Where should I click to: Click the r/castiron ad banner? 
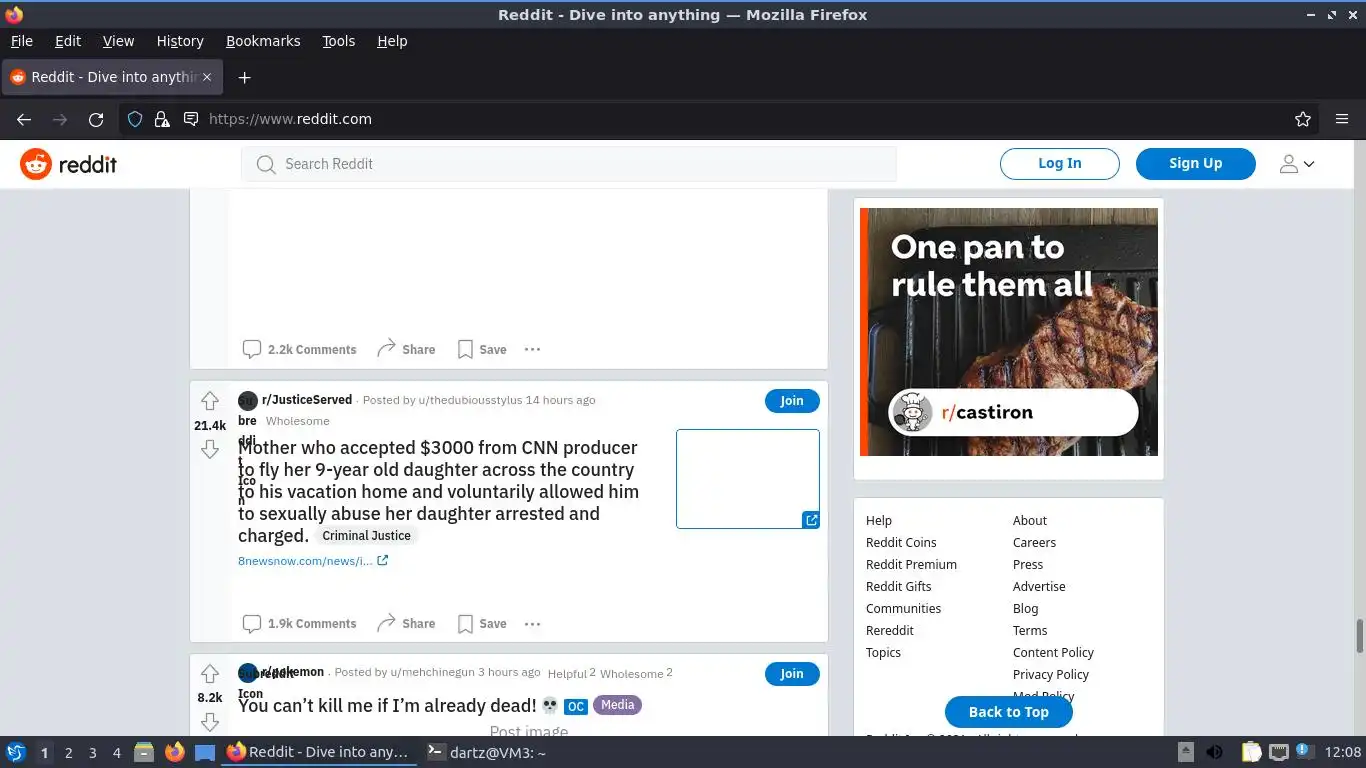(x=1009, y=332)
